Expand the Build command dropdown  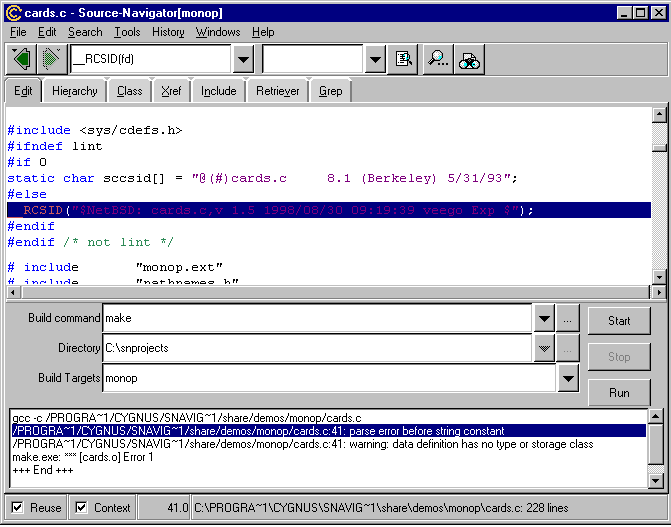pos(543,319)
